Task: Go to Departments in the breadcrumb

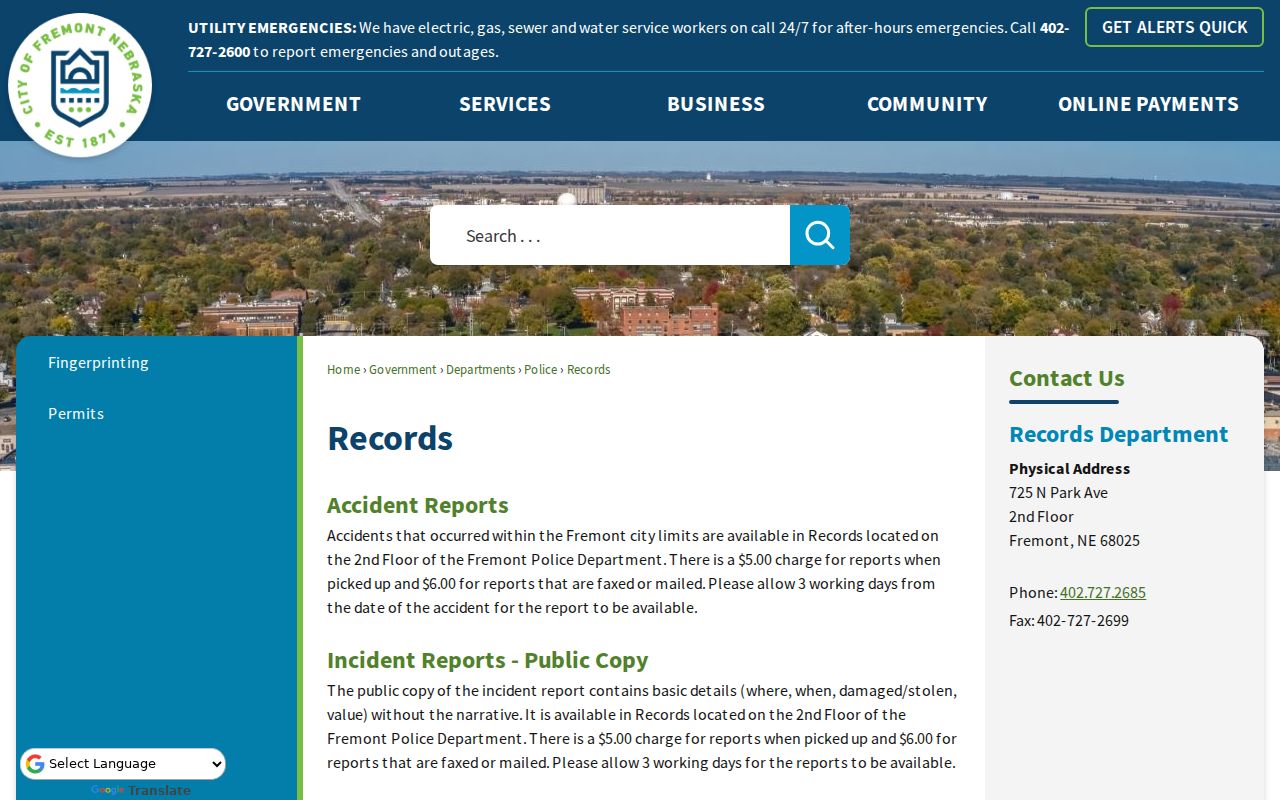Action: tap(481, 369)
